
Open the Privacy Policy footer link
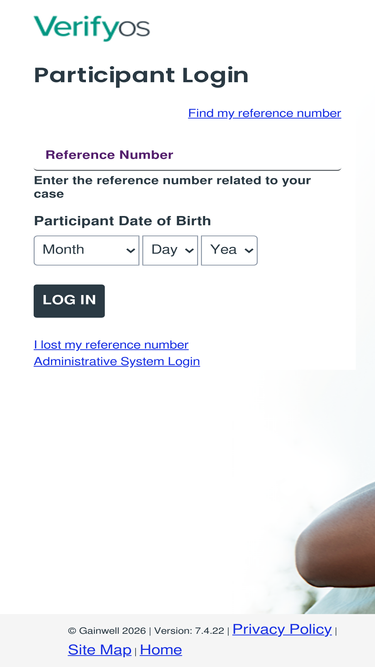pos(282,629)
